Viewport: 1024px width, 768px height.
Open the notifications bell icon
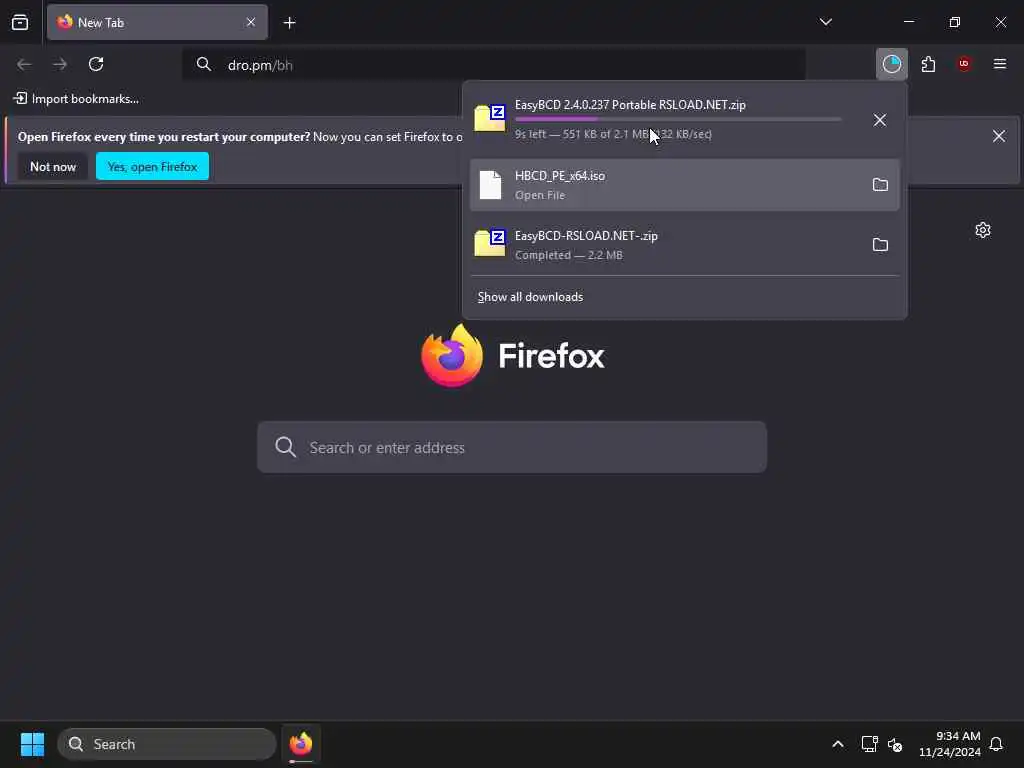point(996,744)
